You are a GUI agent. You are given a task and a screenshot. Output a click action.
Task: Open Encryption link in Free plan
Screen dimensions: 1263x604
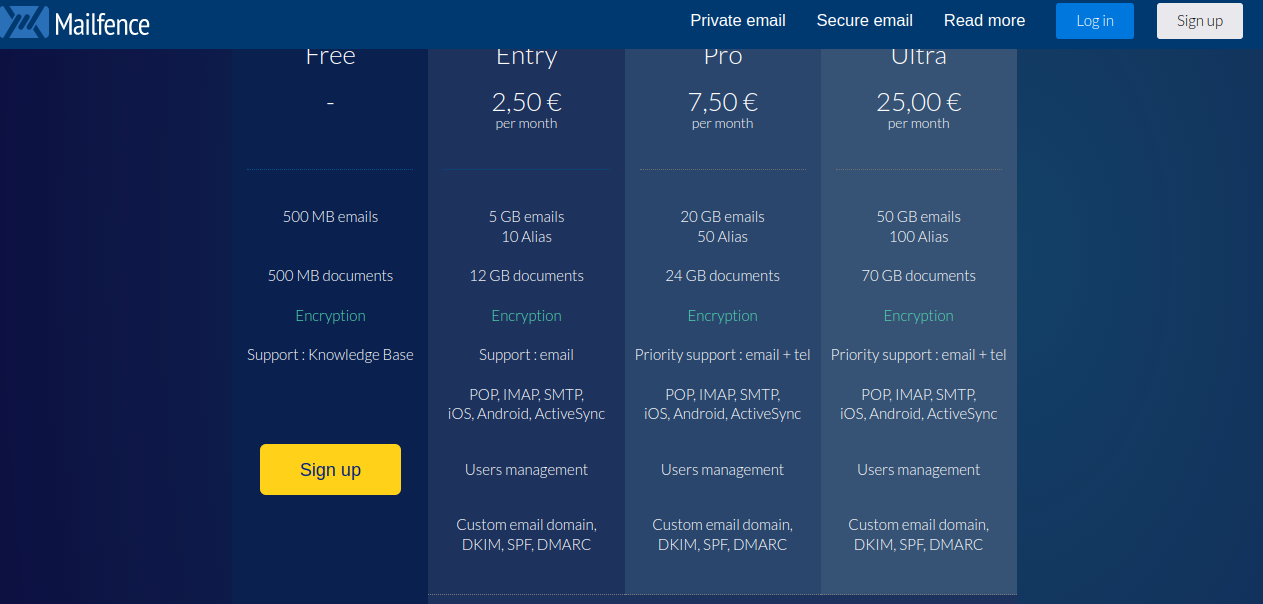[x=330, y=316]
